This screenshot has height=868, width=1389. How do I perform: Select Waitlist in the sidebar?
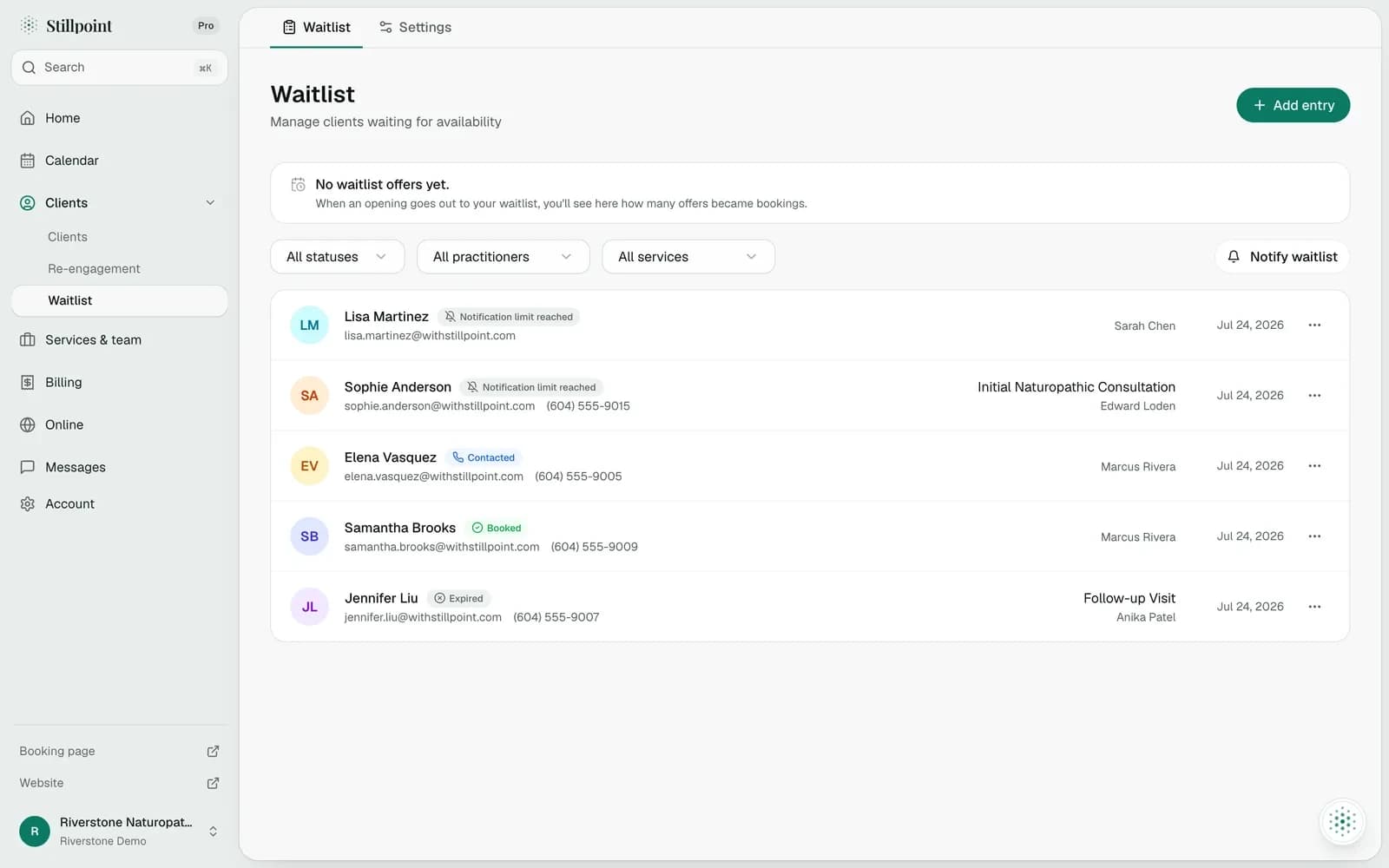pyautogui.click(x=119, y=300)
